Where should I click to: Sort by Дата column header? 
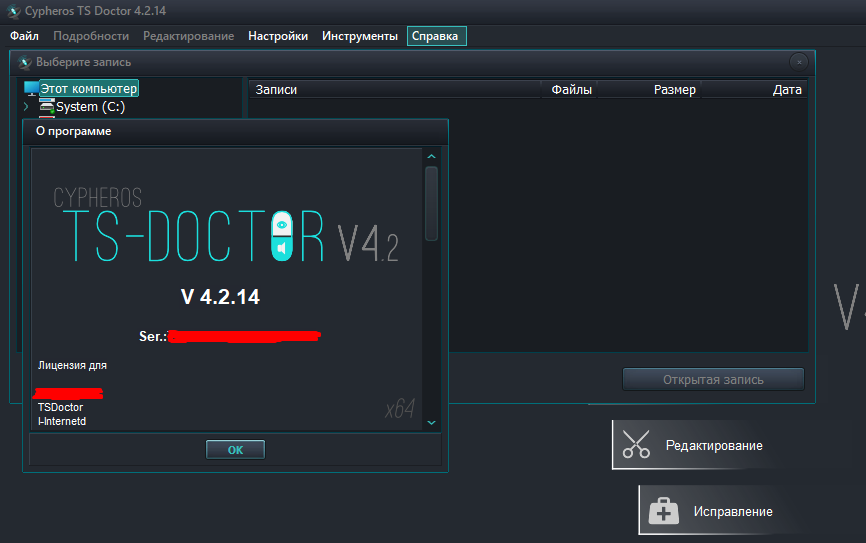pyautogui.click(x=754, y=89)
